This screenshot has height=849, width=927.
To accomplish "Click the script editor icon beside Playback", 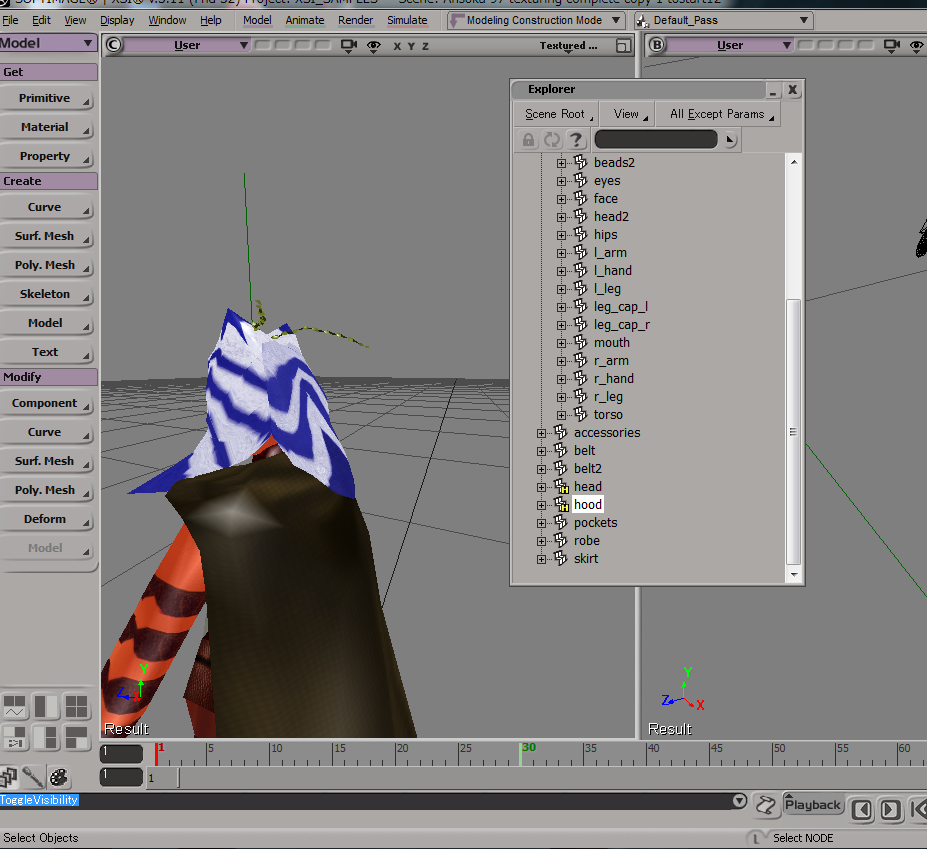I will point(766,805).
